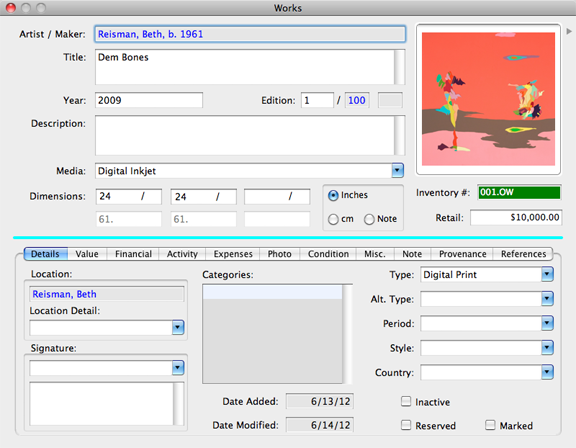Click the Dem Bones artwork thumbnail

(488, 99)
